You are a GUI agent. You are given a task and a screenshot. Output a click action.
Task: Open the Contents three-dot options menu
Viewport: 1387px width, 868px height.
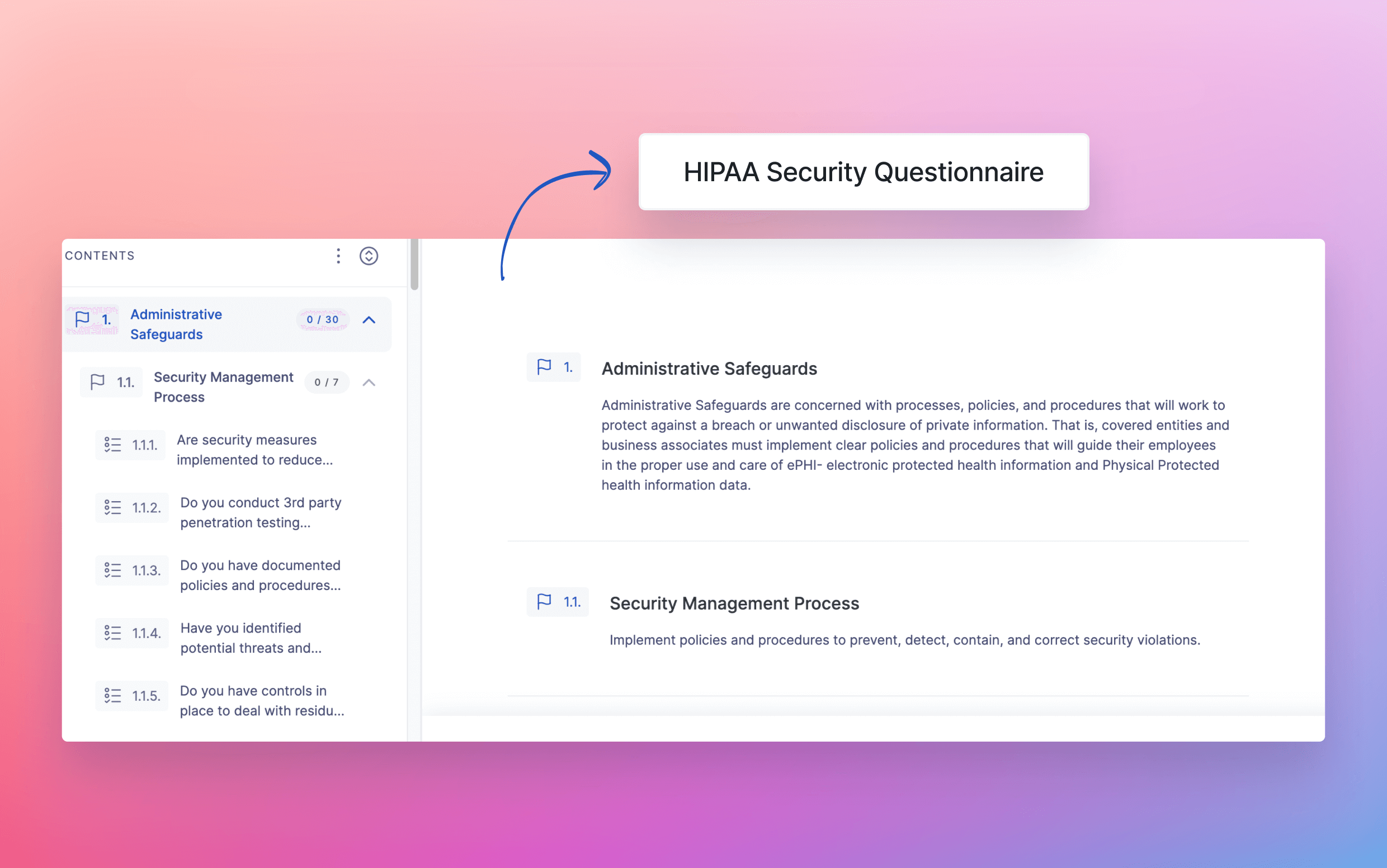pyautogui.click(x=338, y=256)
